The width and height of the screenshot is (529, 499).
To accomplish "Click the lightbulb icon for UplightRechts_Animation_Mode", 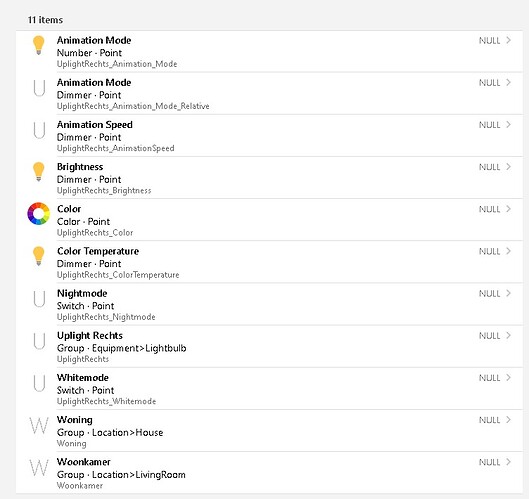I will tap(38, 45).
